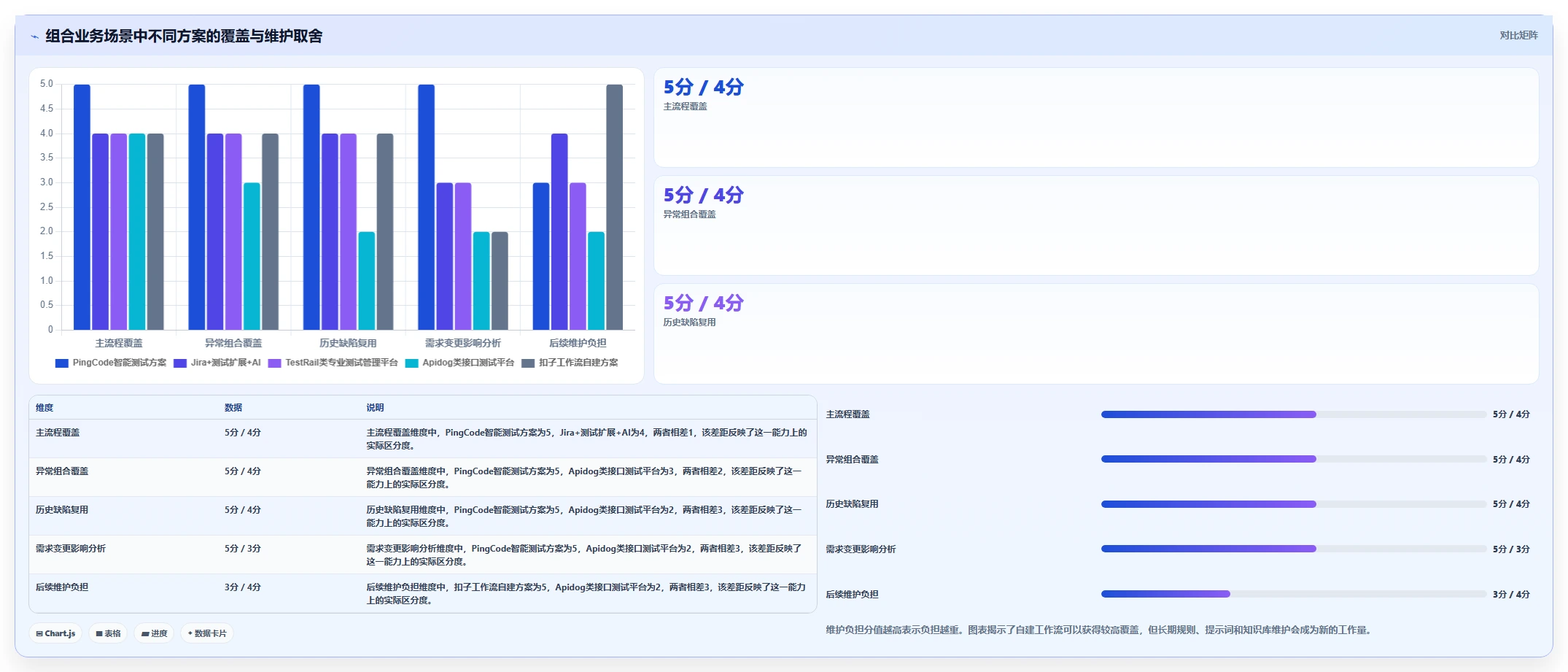The image size is (1568, 672).
Task: Click the 历史缺陷复用 stat card
Action: (x=1096, y=334)
